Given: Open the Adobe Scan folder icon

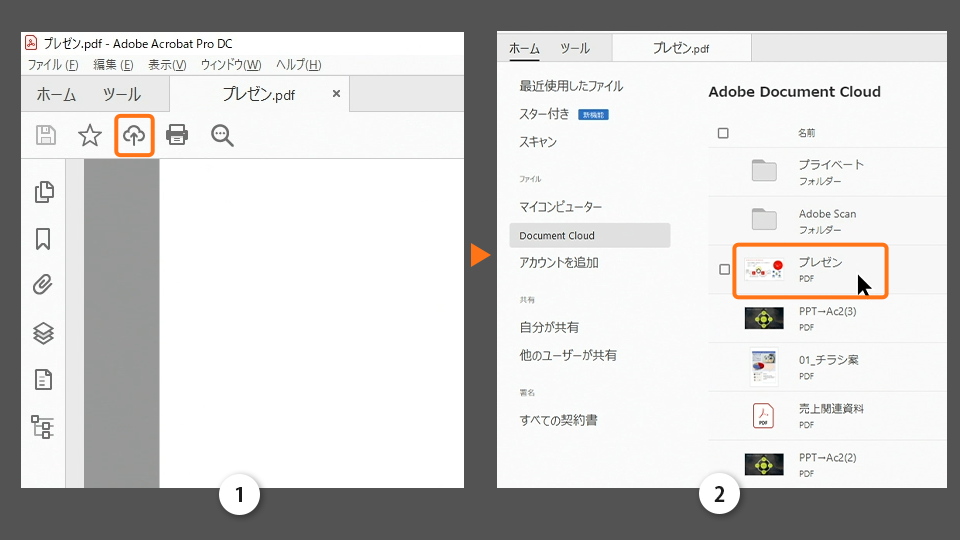Looking at the screenshot, I should 764,219.
